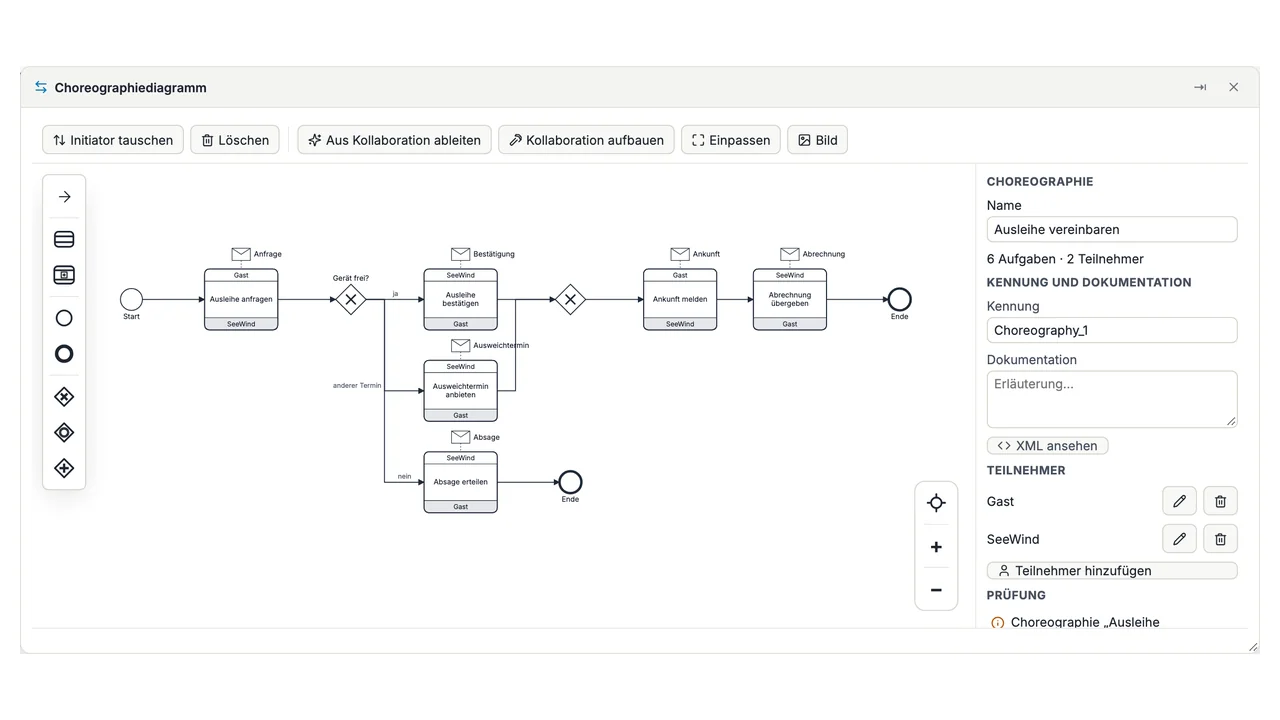
Task: Pick the event-based gateway palette tool
Action: click(64, 433)
